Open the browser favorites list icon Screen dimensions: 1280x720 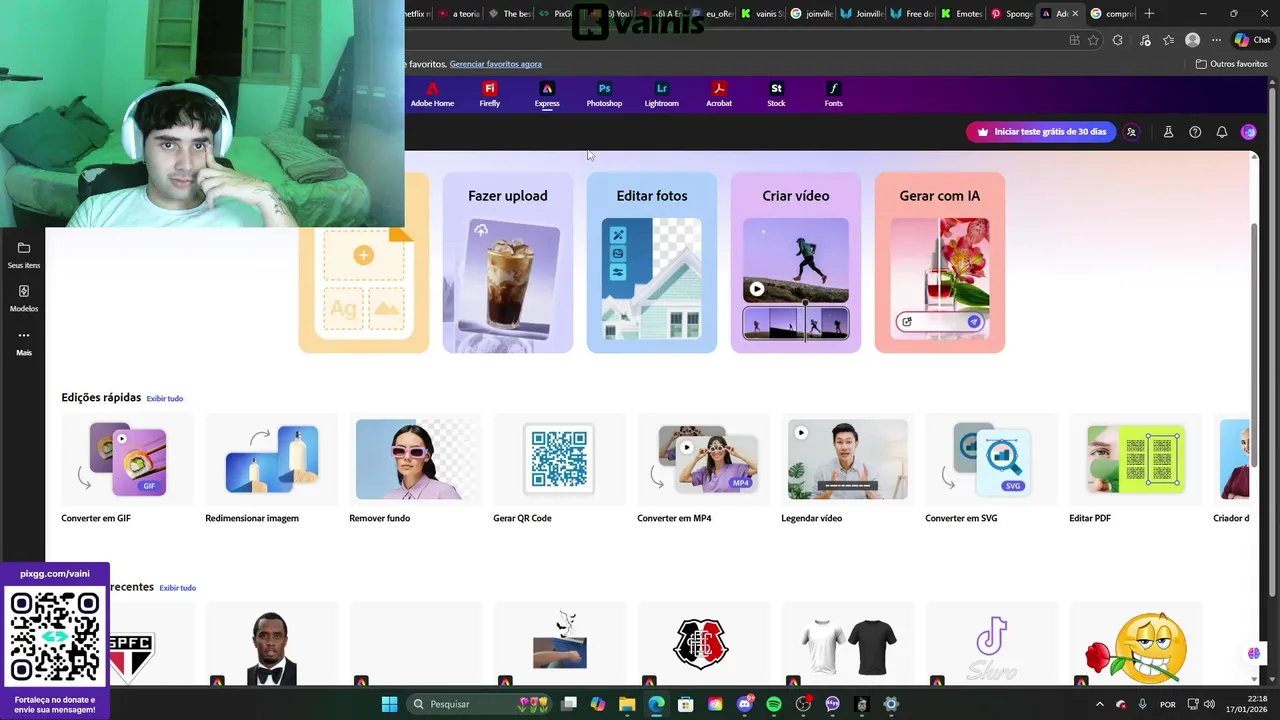(1168, 40)
